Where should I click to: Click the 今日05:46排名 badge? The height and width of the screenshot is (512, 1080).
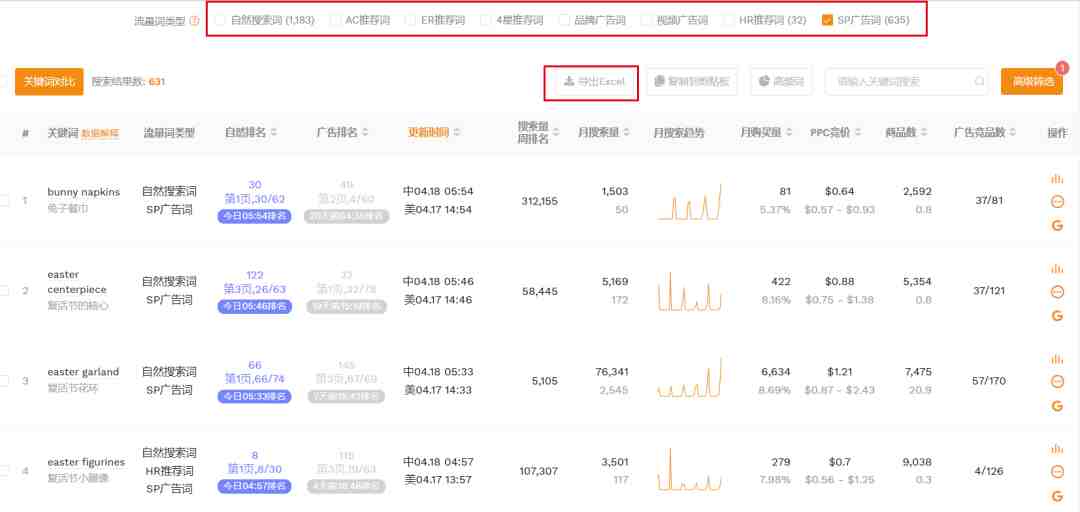[x=255, y=307]
